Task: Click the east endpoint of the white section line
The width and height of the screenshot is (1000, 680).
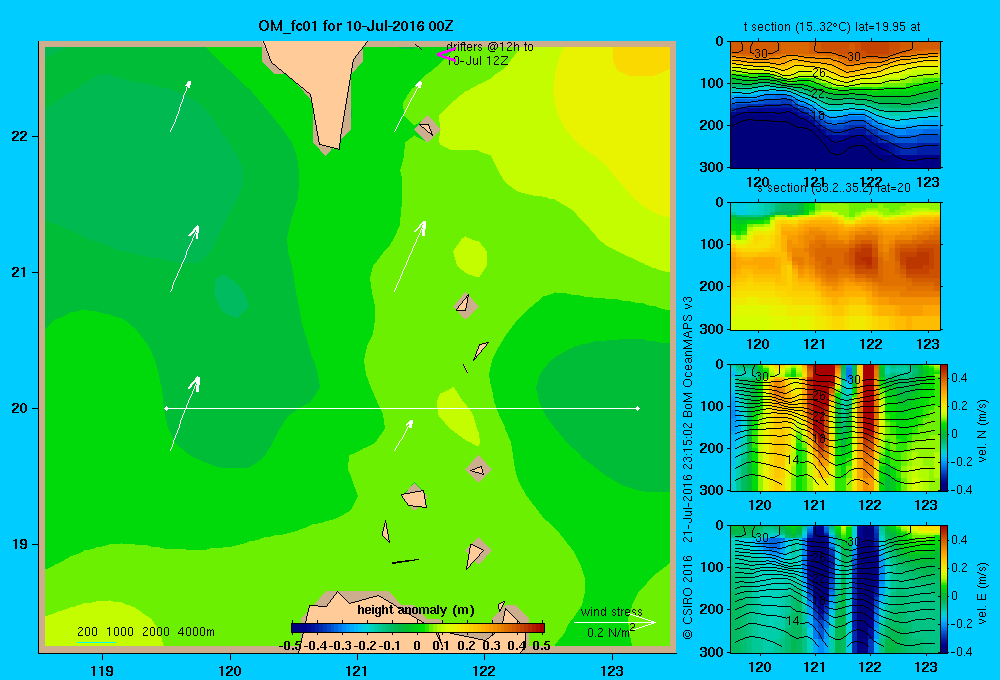Action: click(638, 408)
